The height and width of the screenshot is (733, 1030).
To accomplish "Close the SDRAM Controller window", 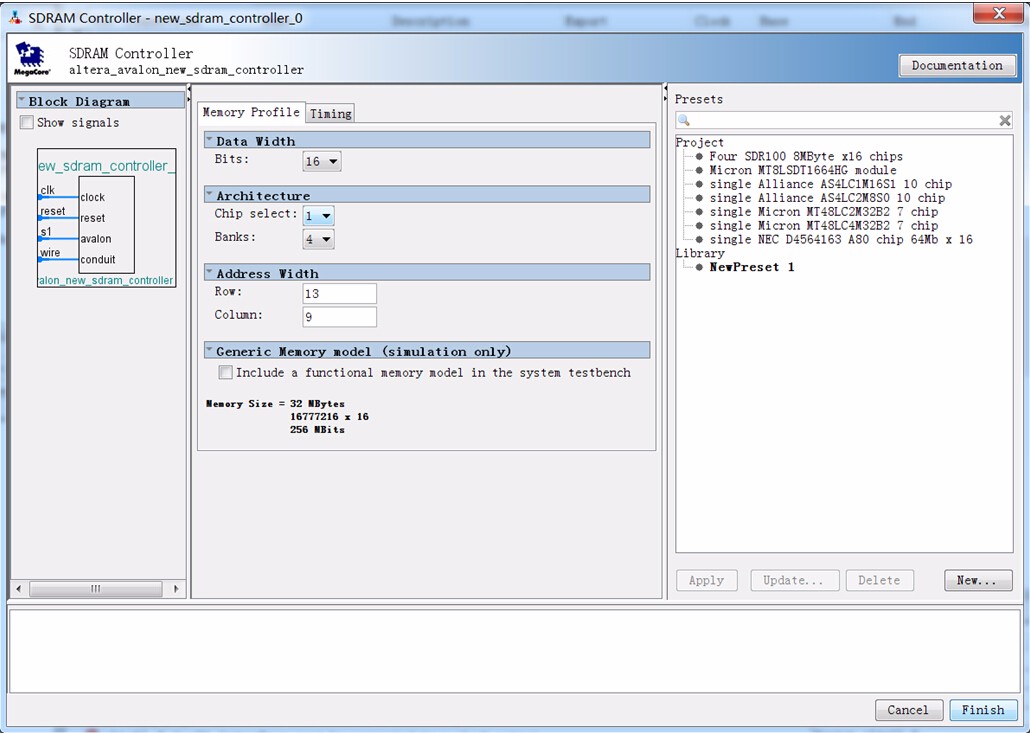I will click(998, 13).
